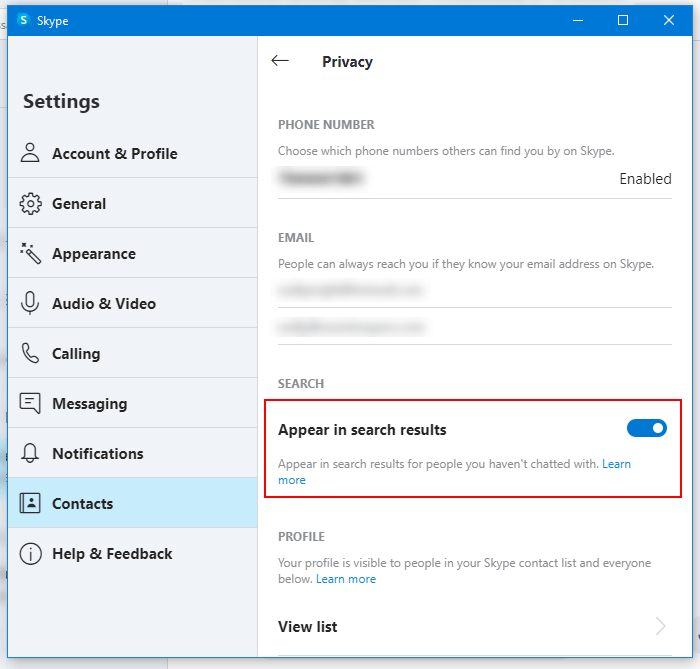
Task: Click 'People can always reach you' text
Action: point(466,264)
